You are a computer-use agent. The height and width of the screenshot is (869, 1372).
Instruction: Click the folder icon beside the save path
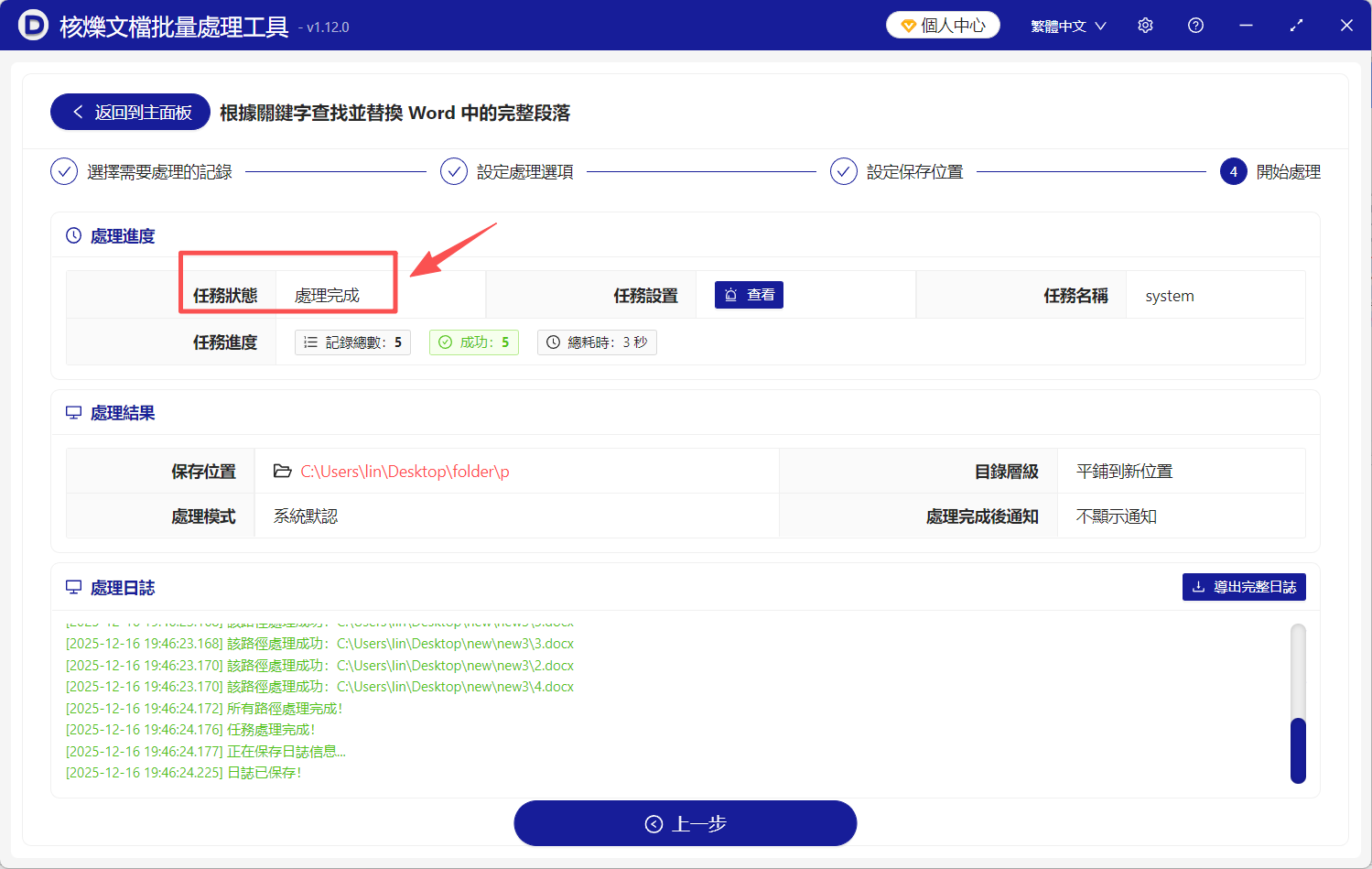pos(283,470)
